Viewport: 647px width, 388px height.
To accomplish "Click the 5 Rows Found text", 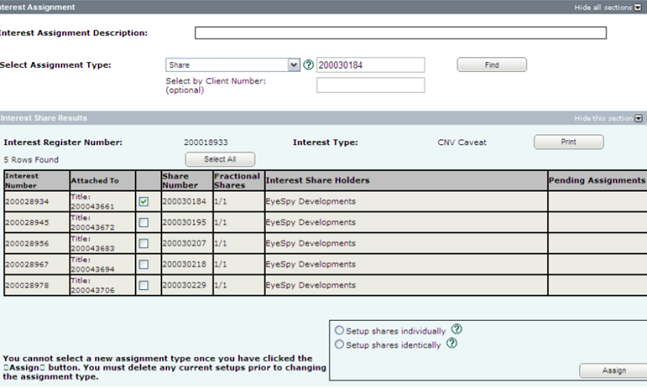I will click(x=31, y=160).
